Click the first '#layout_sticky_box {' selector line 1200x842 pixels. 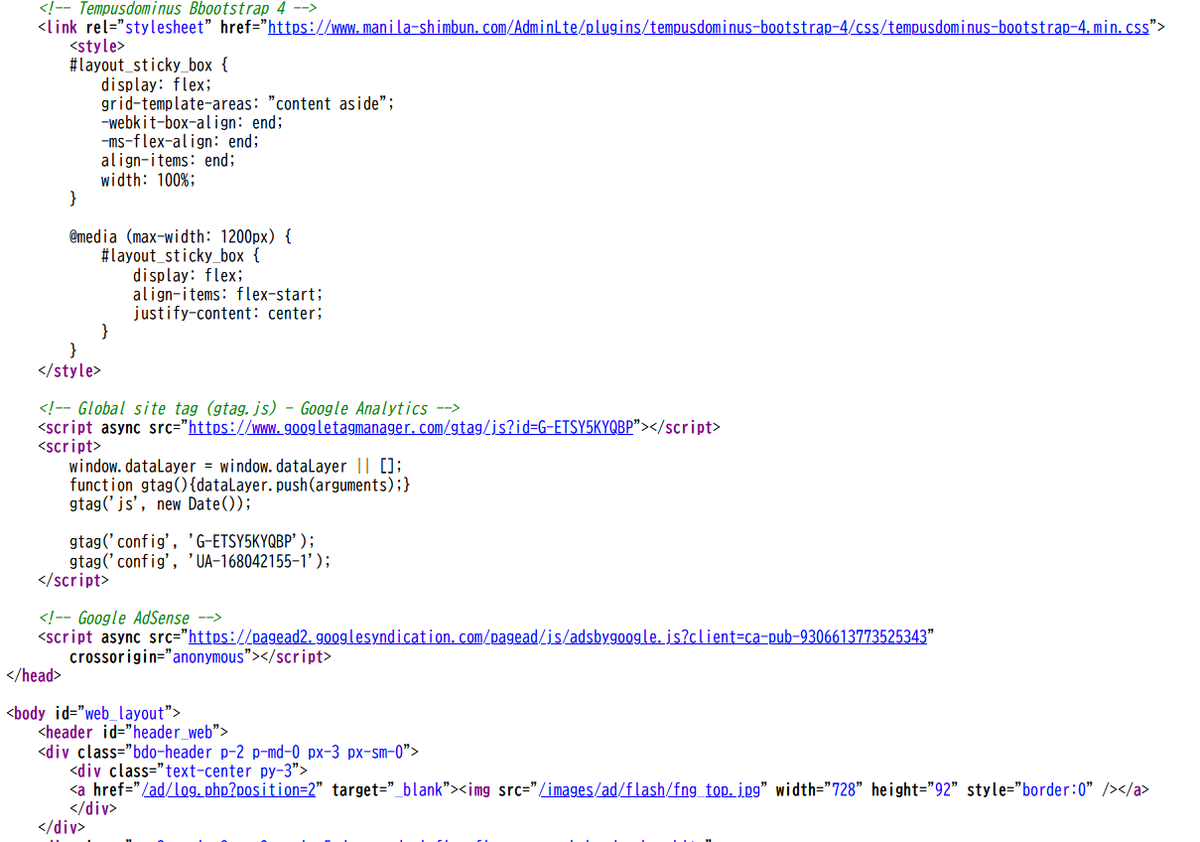pyautogui.click(x=148, y=65)
